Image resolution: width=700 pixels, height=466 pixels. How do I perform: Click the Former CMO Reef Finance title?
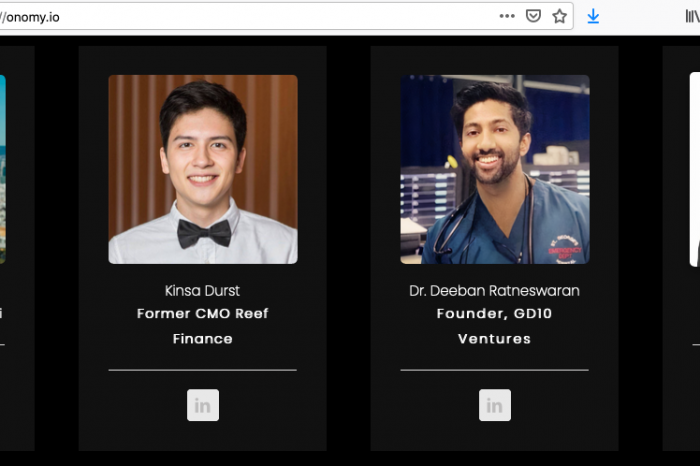[202, 326]
